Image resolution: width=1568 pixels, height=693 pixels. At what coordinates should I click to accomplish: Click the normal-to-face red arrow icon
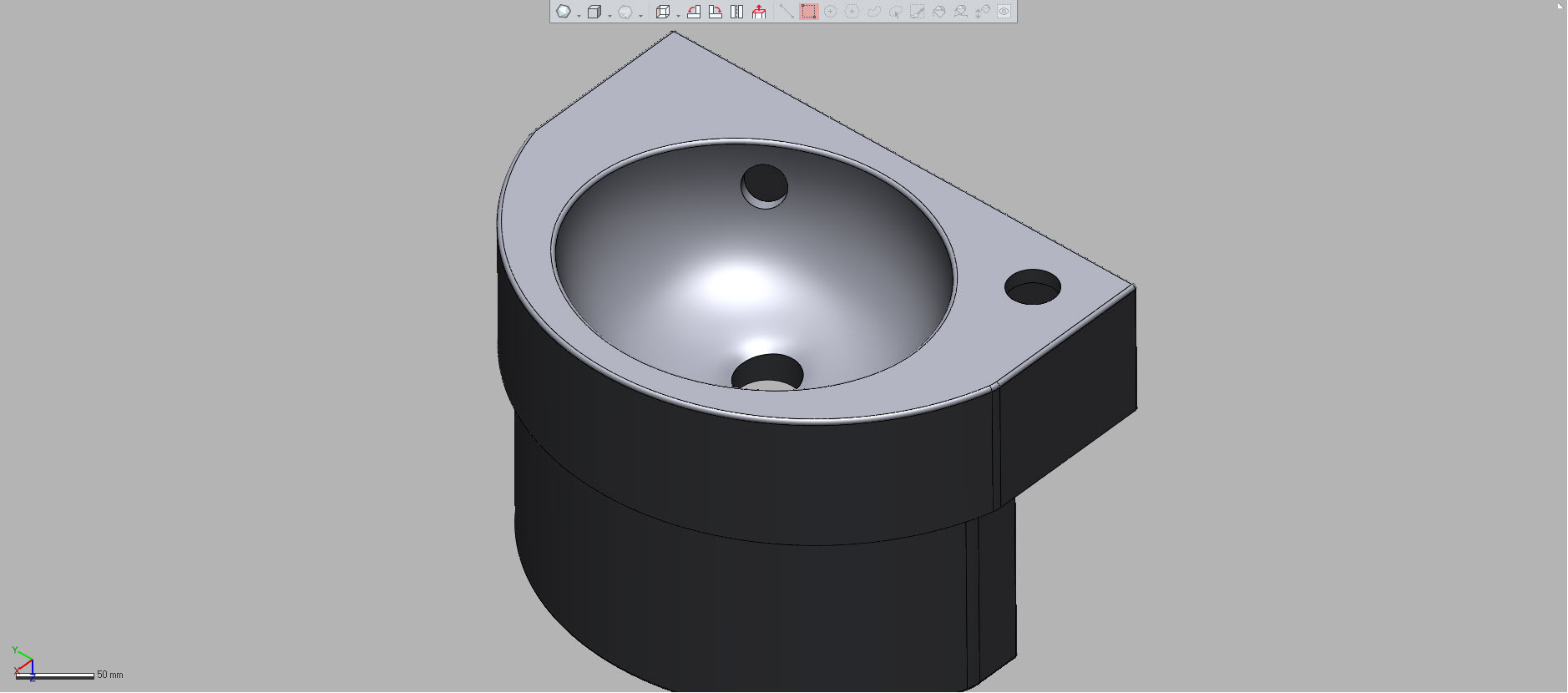click(759, 12)
